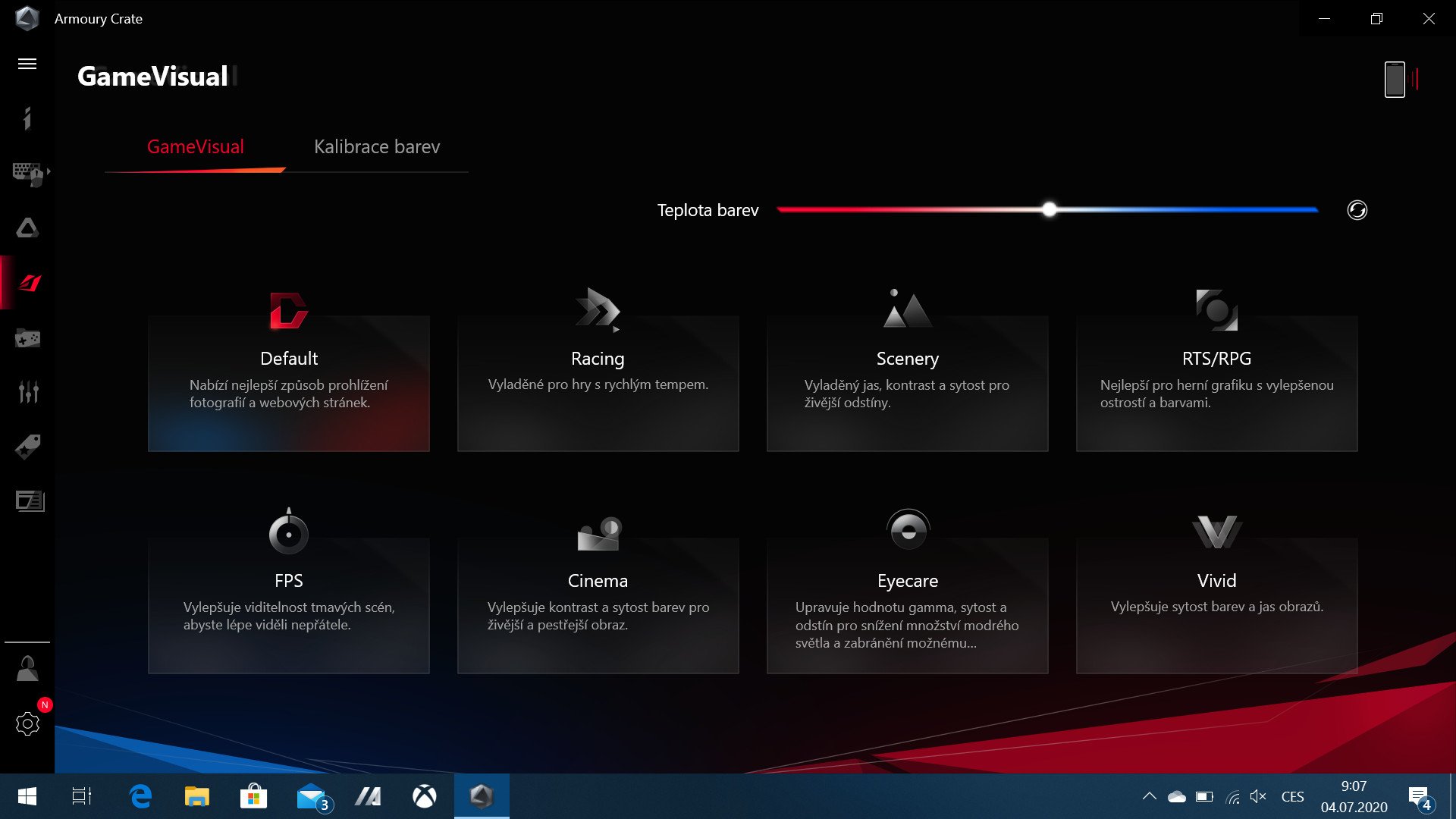The image size is (1456, 819).
Task: Adjust the Teplota barev slider handle
Action: pos(1049,209)
